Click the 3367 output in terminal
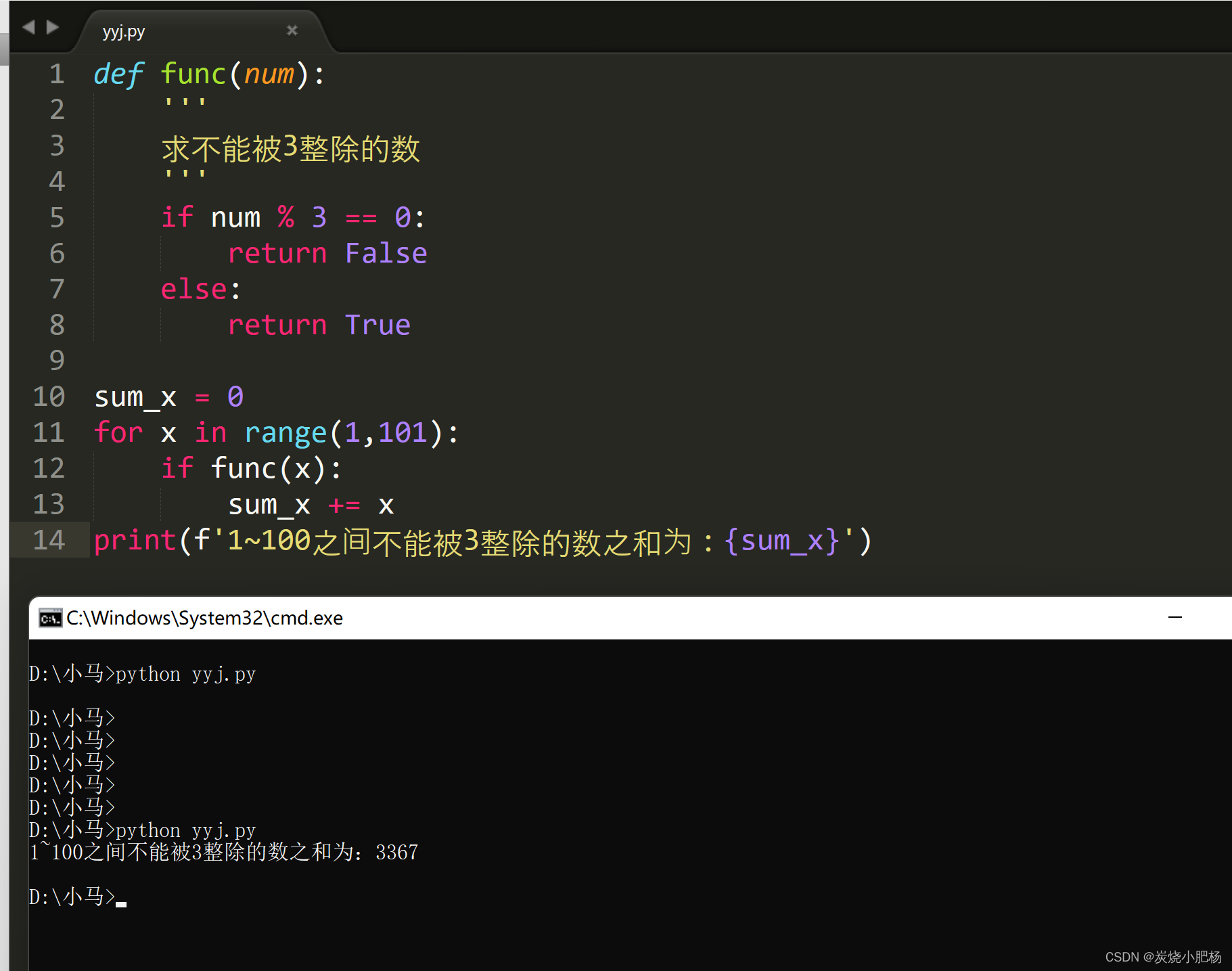This screenshot has width=1232, height=971. [397, 853]
